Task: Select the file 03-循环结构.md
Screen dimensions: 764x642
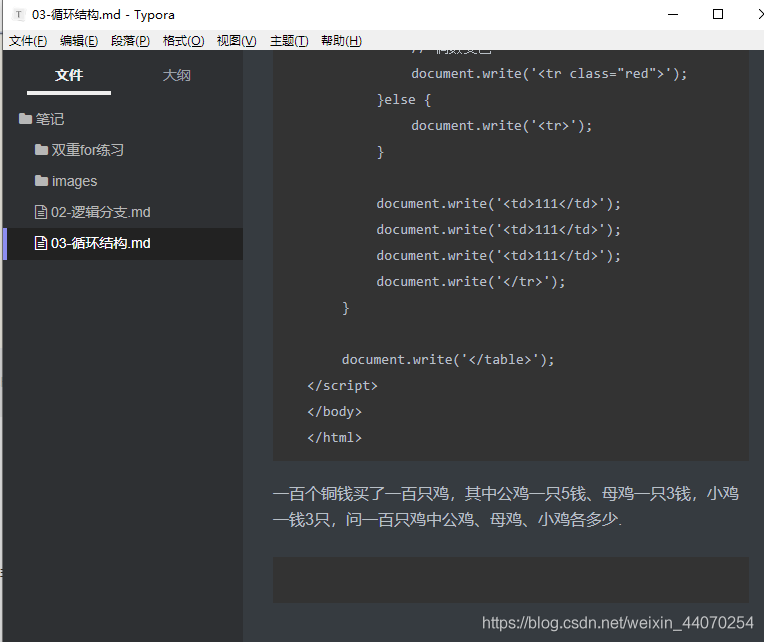Action: pos(101,243)
